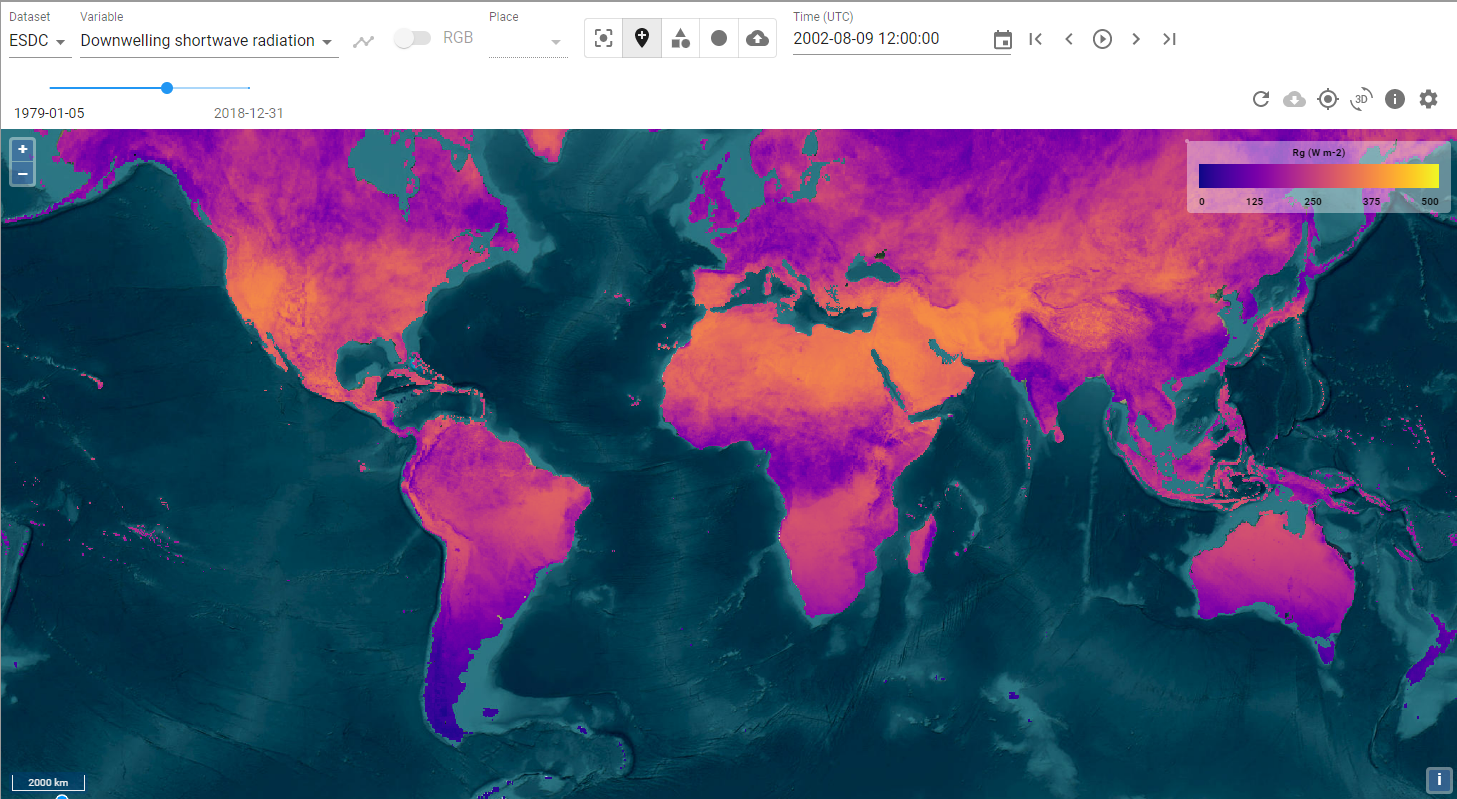The image size is (1457, 799).
Task: Step to the next time step
Action: point(1136,39)
